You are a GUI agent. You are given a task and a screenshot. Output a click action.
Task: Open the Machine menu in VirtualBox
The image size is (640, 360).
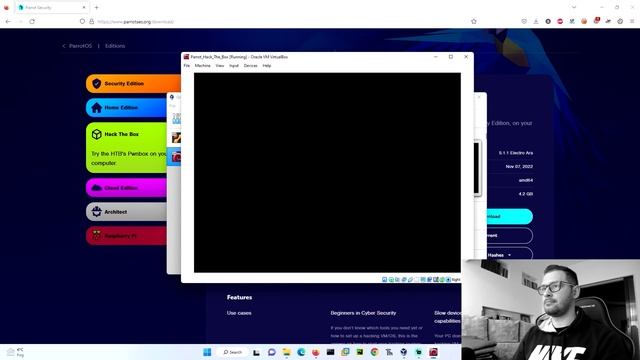[x=202, y=66]
